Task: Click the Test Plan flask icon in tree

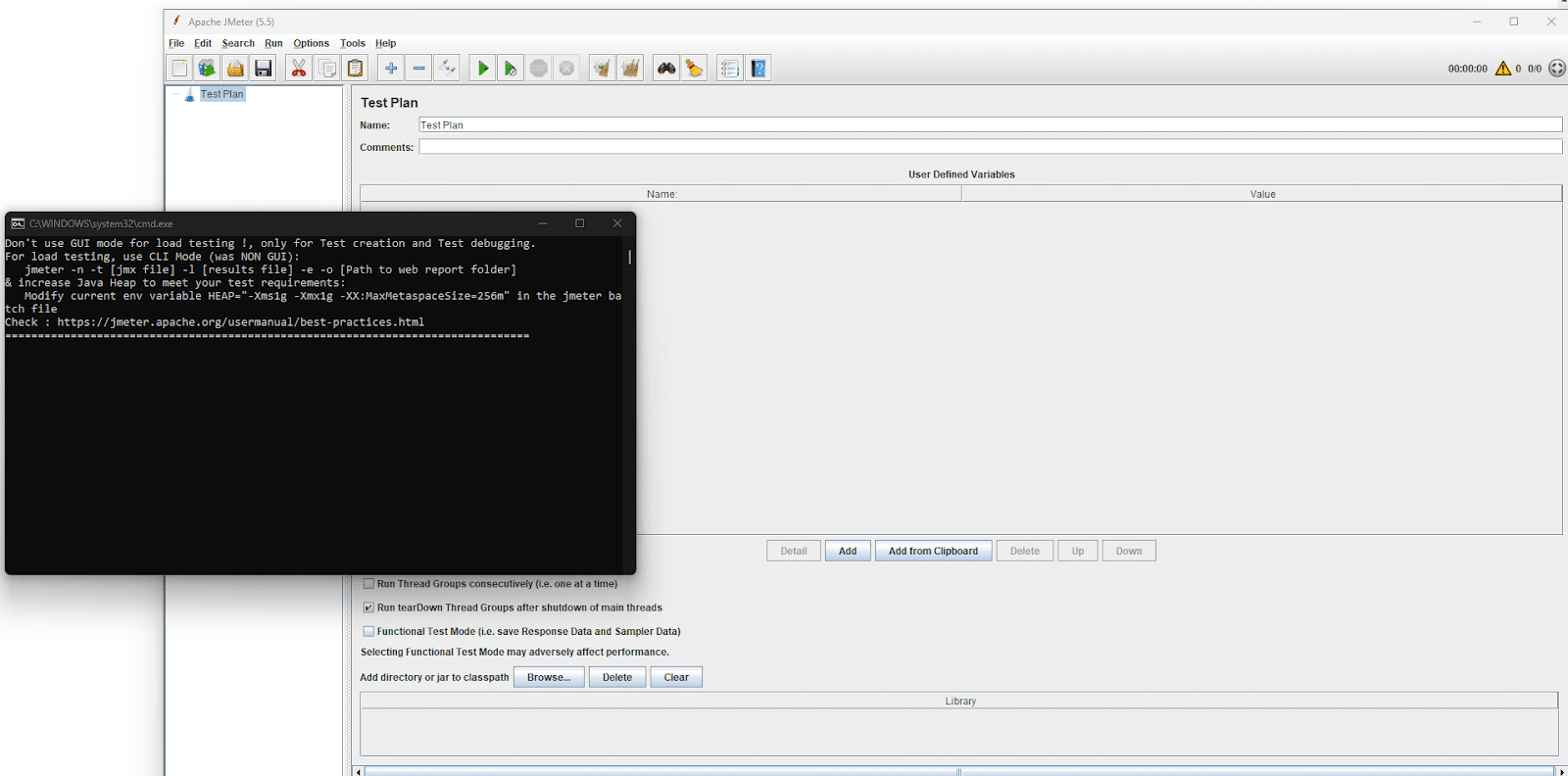Action: click(190, 95)
